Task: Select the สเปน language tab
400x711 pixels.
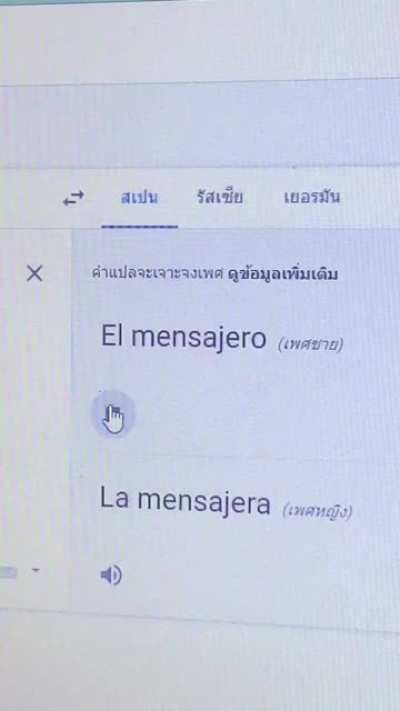Action: pos(139,198)
